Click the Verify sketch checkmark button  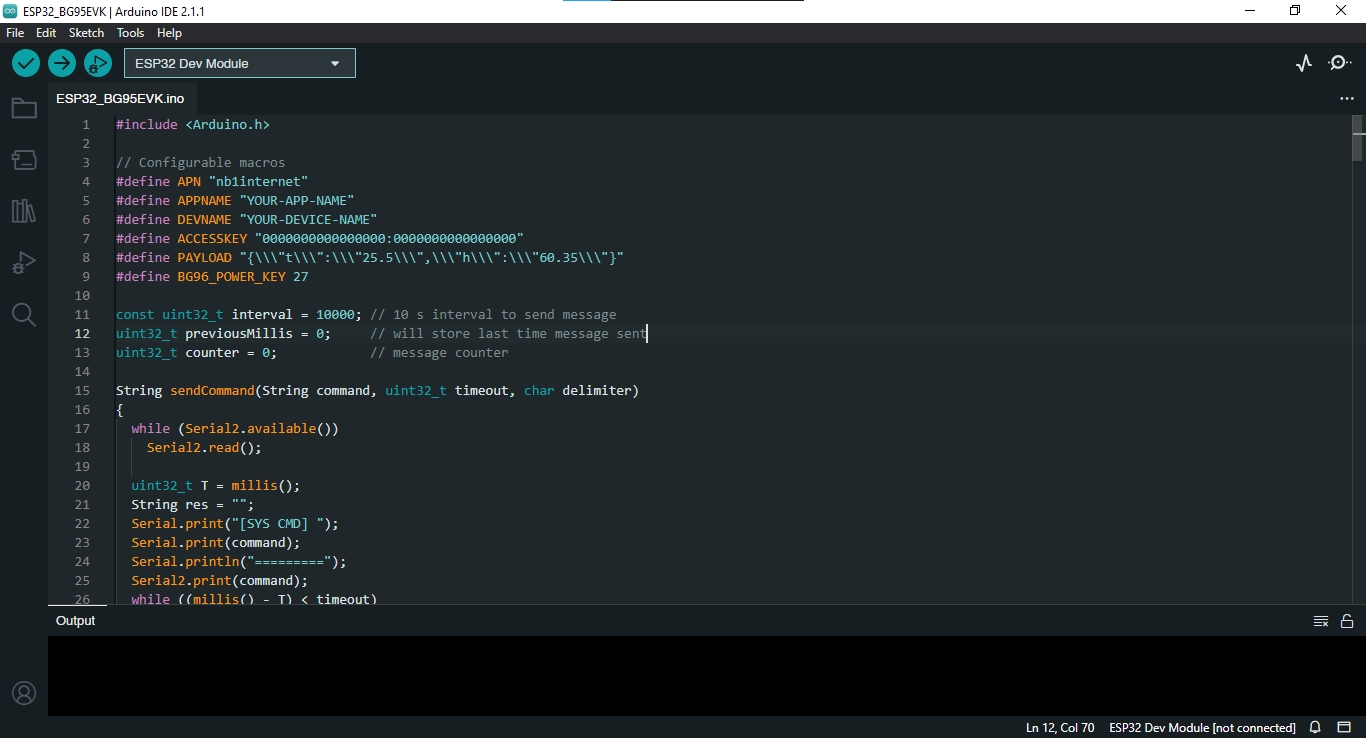(26, 63)
